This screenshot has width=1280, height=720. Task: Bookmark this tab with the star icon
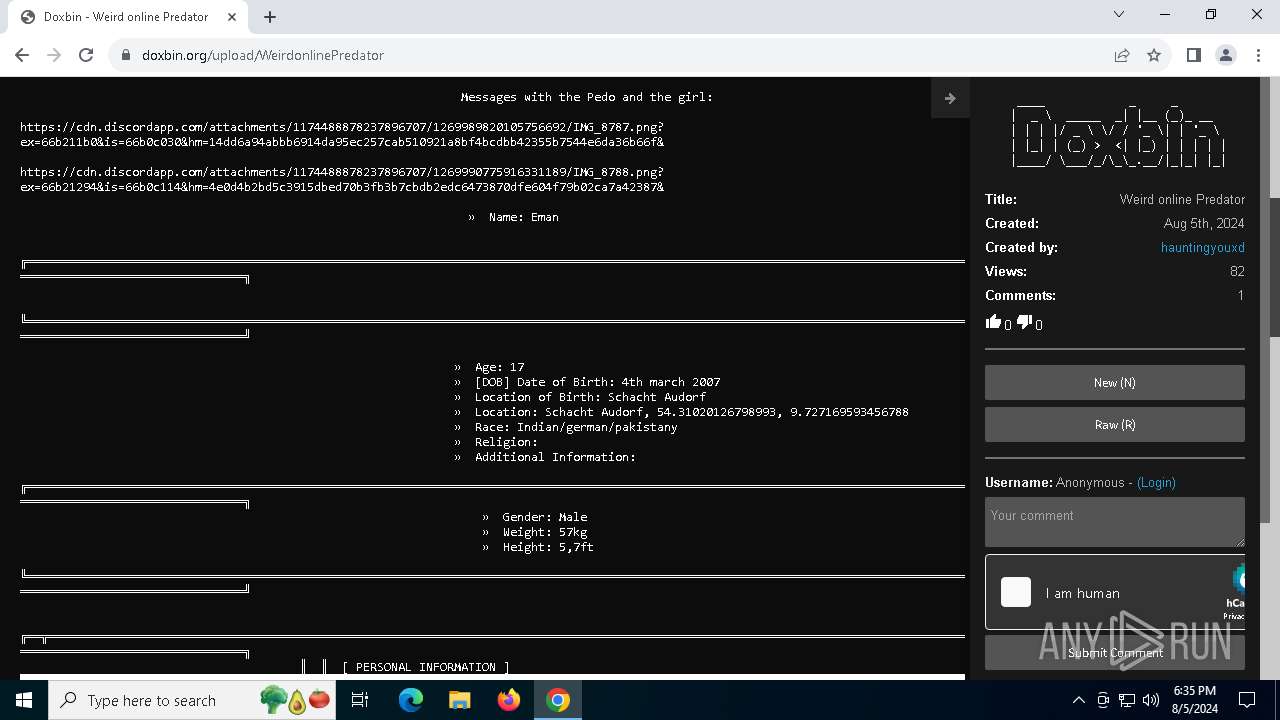pyautogui.click(x=1154, y=55)
